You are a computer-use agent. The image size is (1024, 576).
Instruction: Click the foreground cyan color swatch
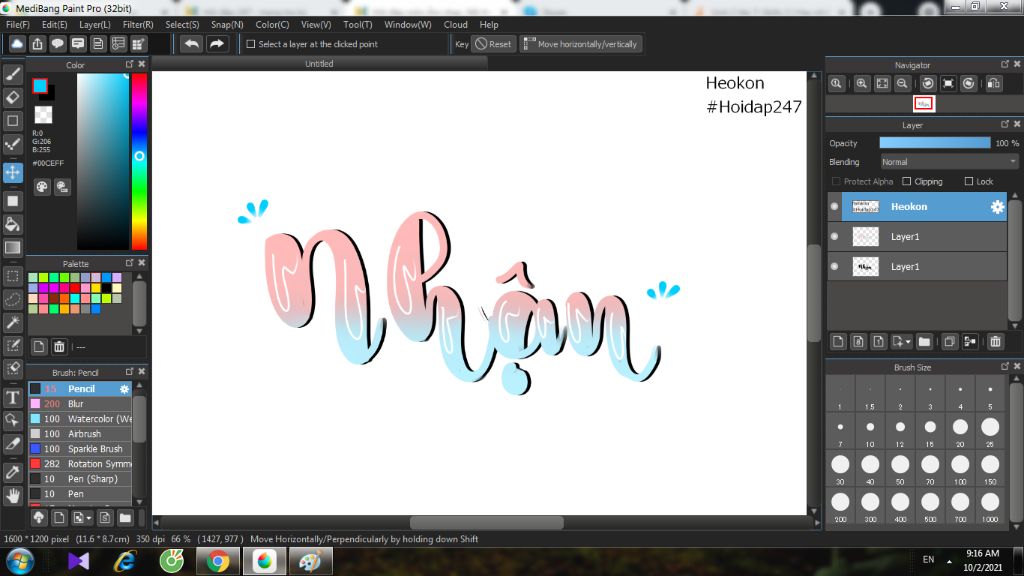[40, 86]
